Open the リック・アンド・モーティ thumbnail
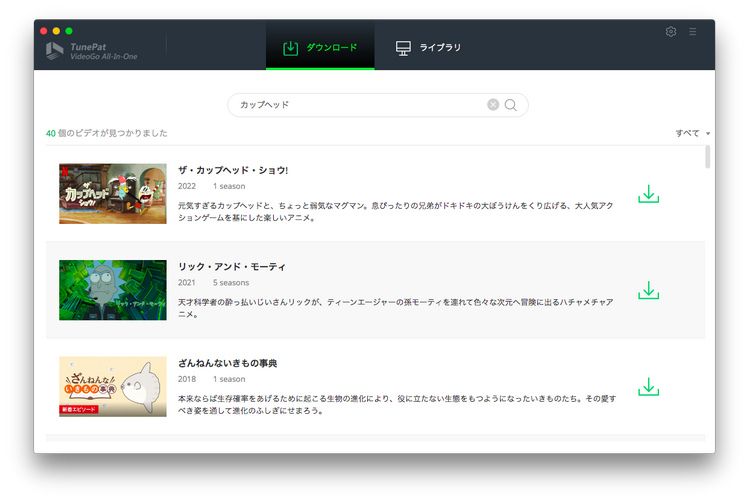The width and height of the screenshot is (749, 502). pyautogui.click(x=113, y=290)
